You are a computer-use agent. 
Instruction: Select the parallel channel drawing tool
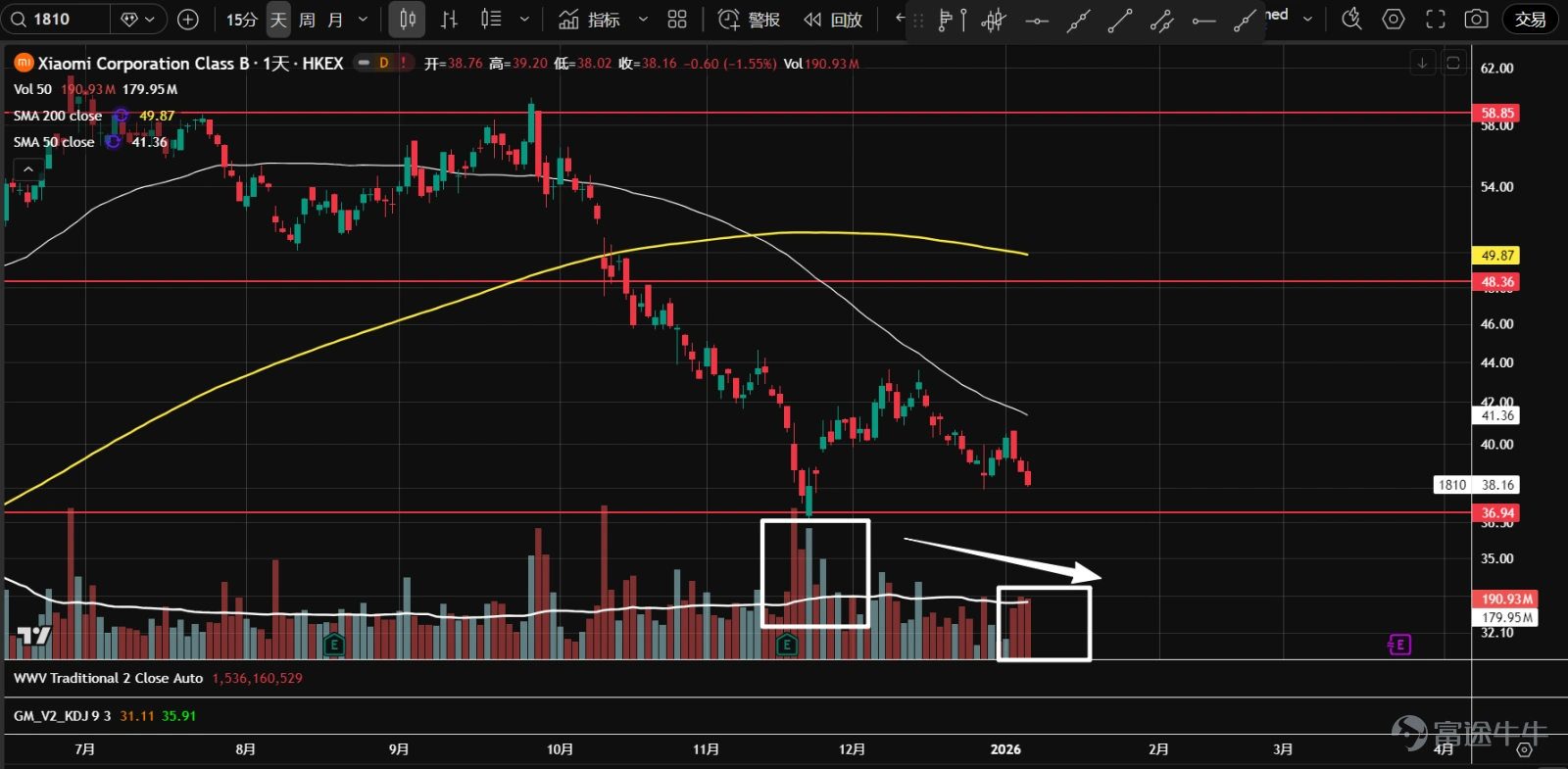coord(1161,21)
